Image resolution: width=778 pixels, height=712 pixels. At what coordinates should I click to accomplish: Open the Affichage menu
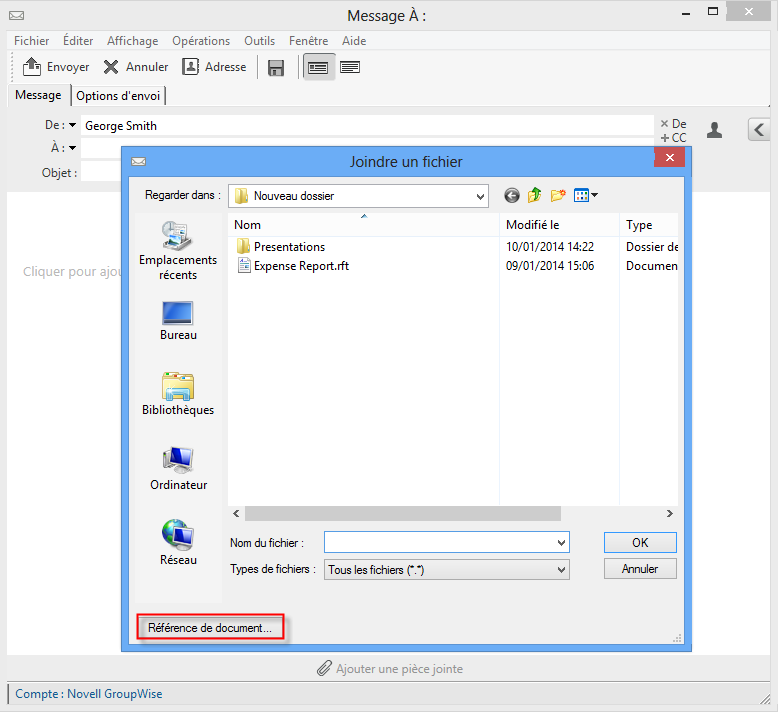point(132,41)
